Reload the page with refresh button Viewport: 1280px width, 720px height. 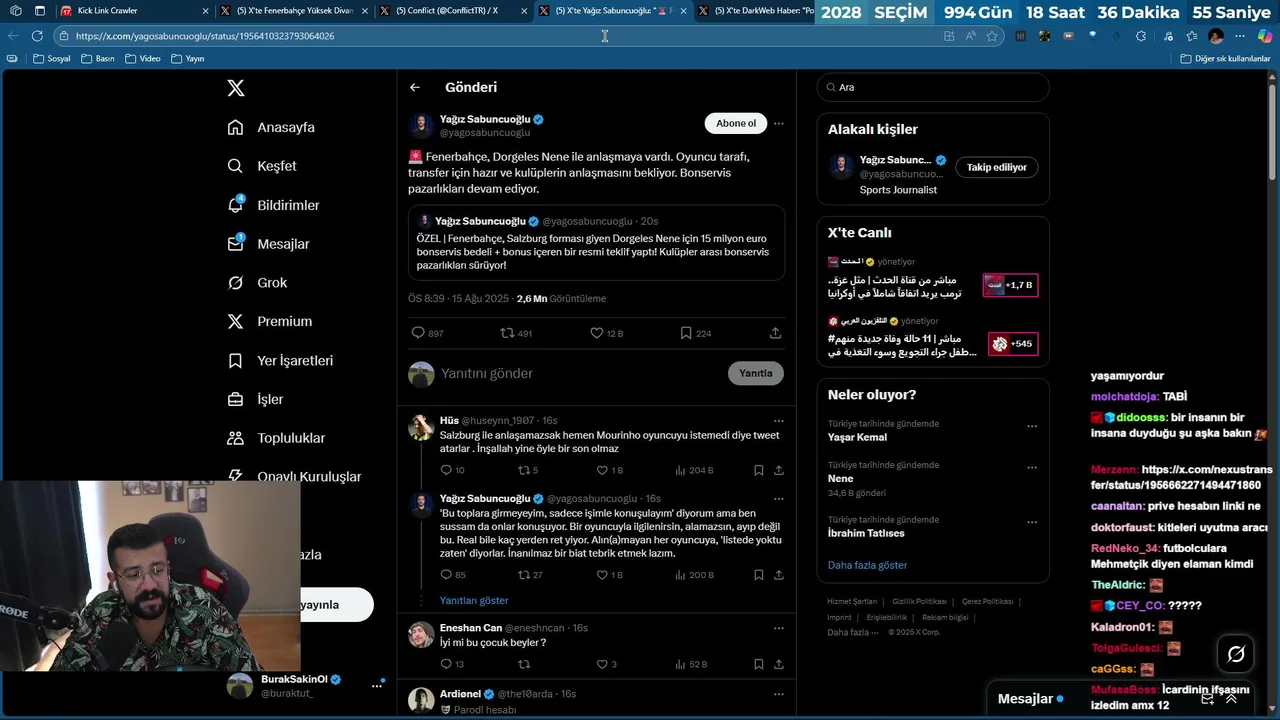point(37,35)
